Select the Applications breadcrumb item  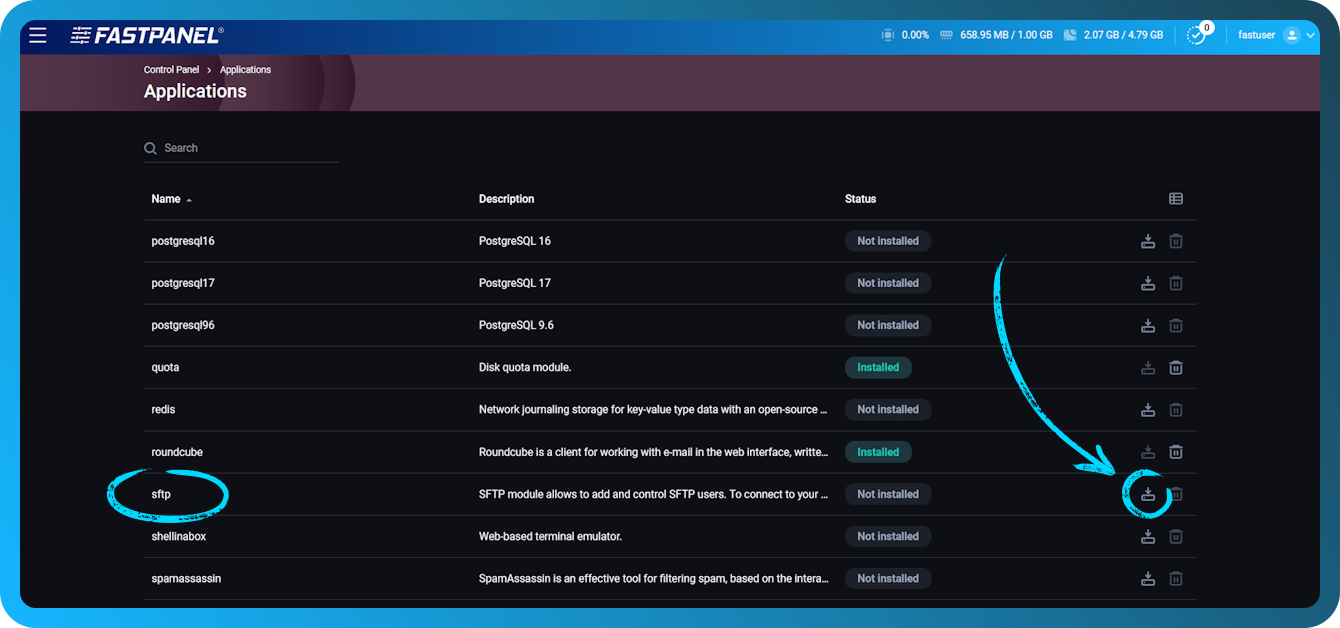pos(245,69)
